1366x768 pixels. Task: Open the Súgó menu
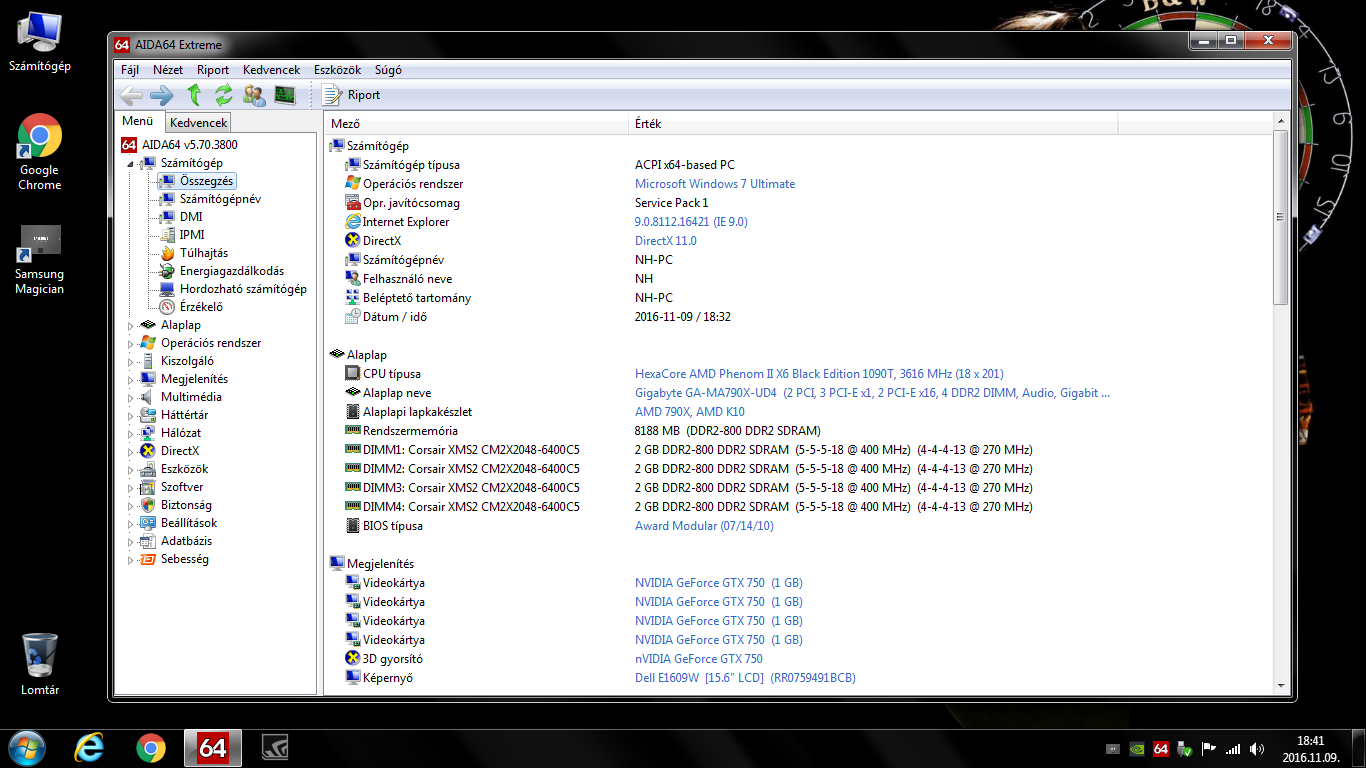coord(388,70)
